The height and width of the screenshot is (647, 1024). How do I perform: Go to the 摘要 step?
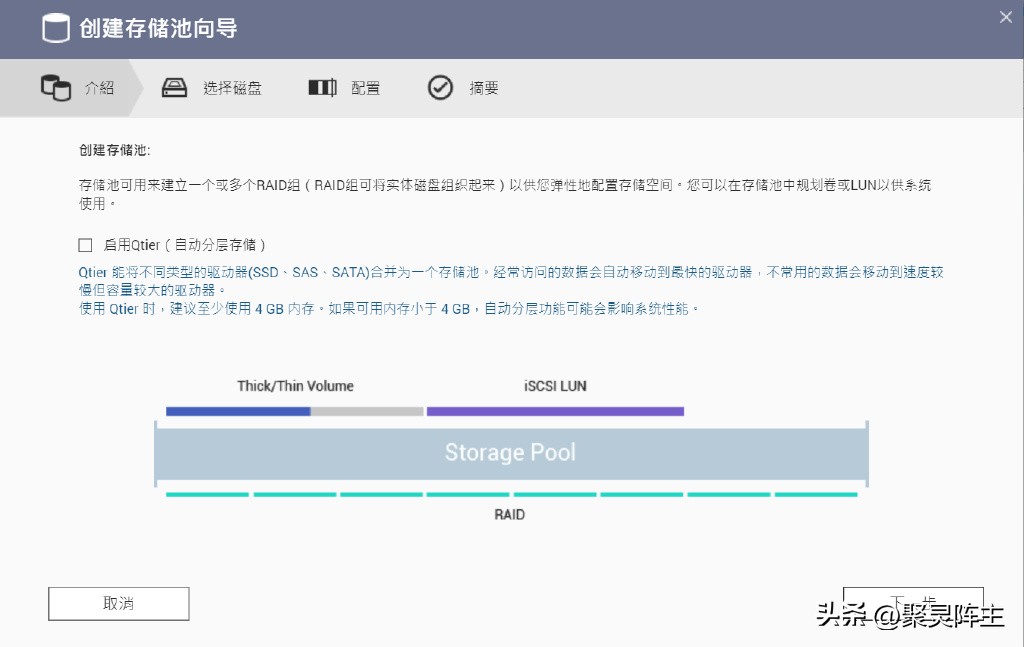(x=482, y=88)
